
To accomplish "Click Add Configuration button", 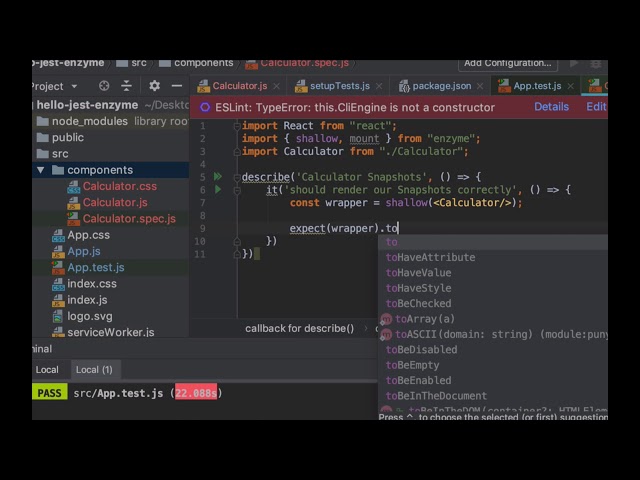I will (508, 64).
